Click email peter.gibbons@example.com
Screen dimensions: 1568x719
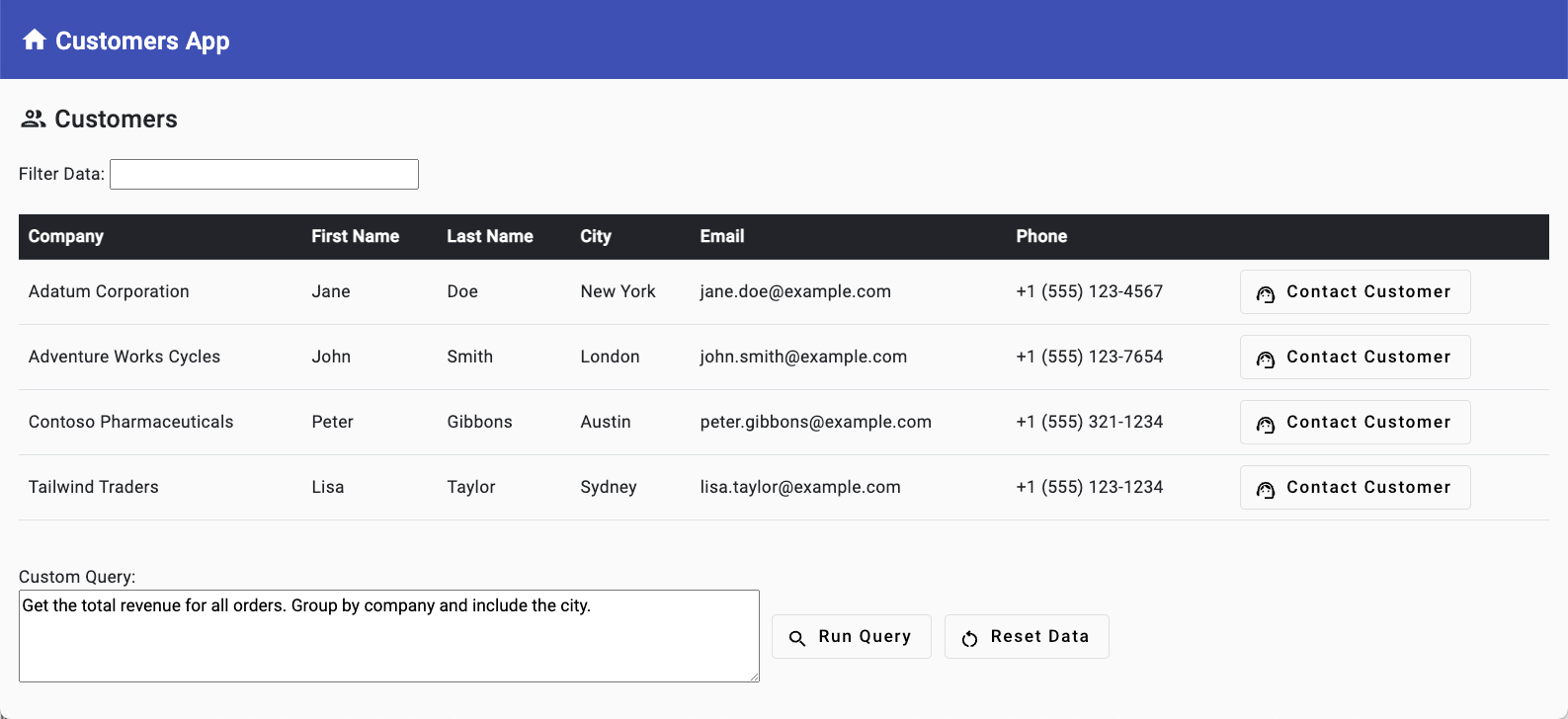pos(816,422)
